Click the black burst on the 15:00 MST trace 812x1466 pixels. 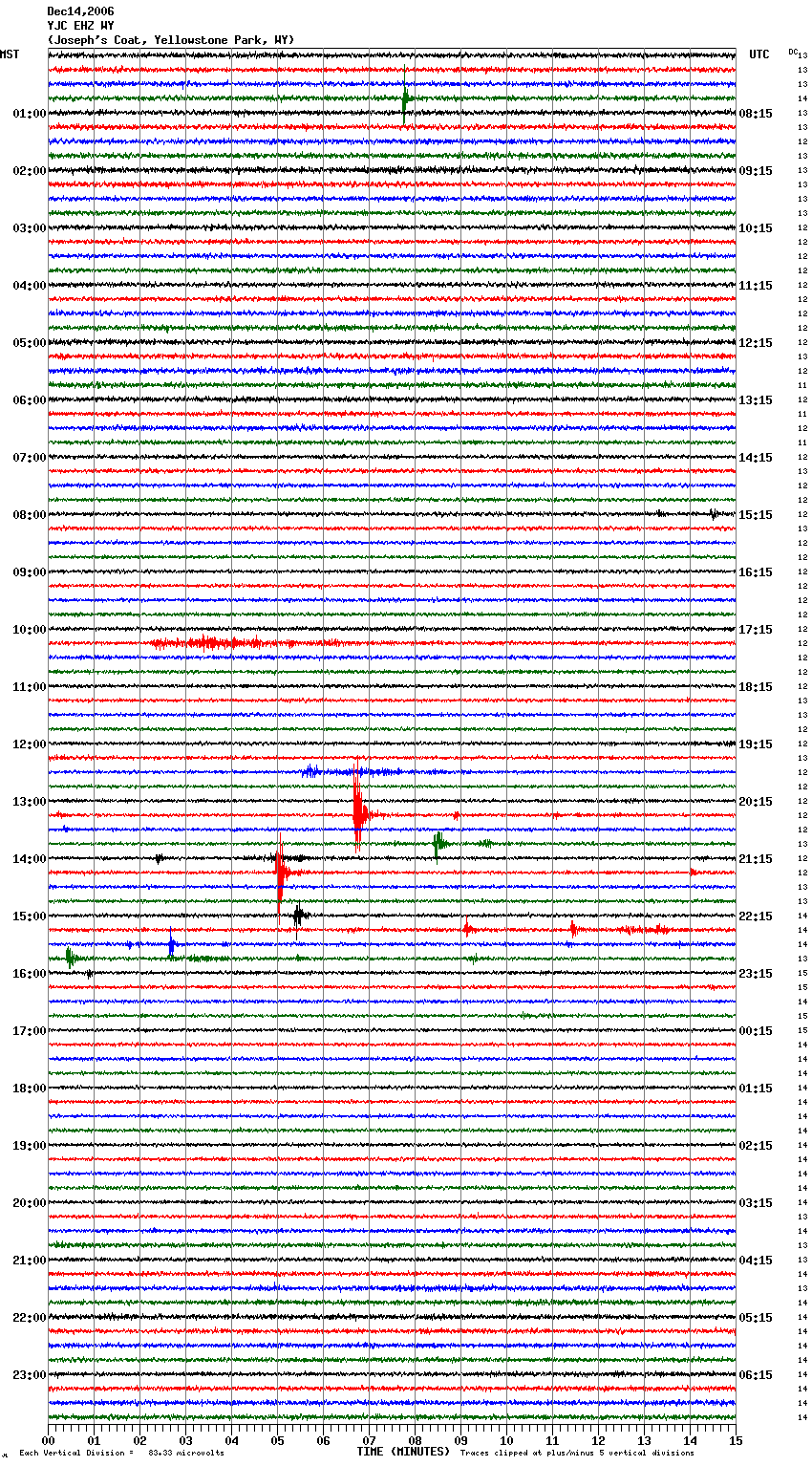[299, 916]
